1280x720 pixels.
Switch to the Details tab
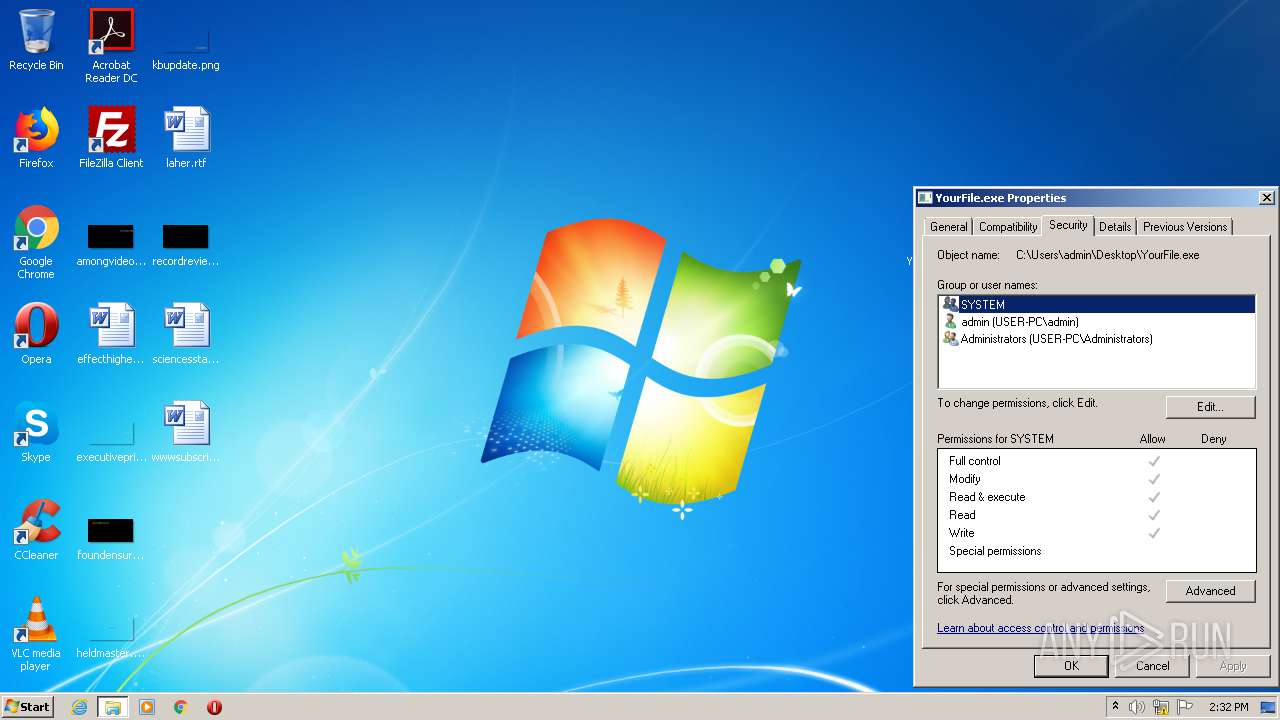1115,227
